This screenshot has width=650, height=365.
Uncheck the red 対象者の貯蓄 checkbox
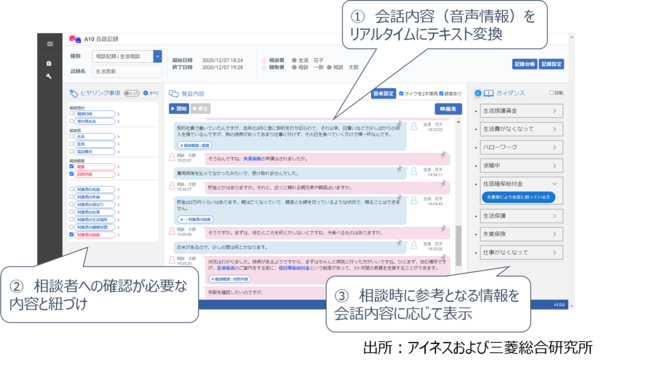coord(71,235)
